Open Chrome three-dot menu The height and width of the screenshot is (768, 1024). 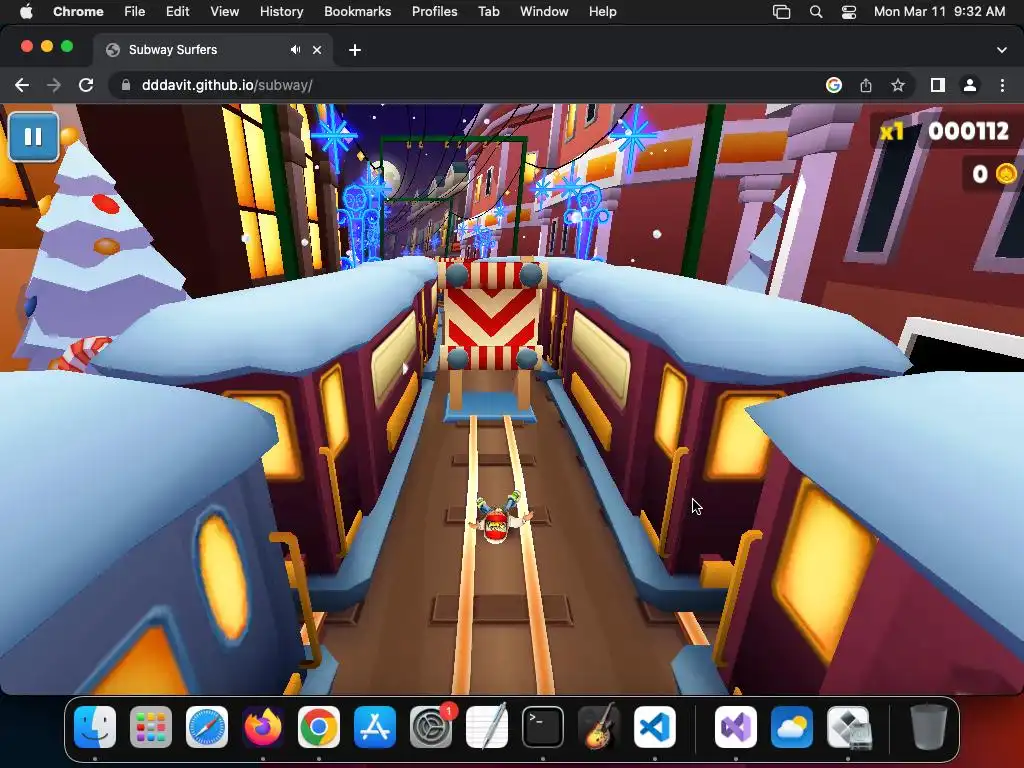[x=1002, y=85]
